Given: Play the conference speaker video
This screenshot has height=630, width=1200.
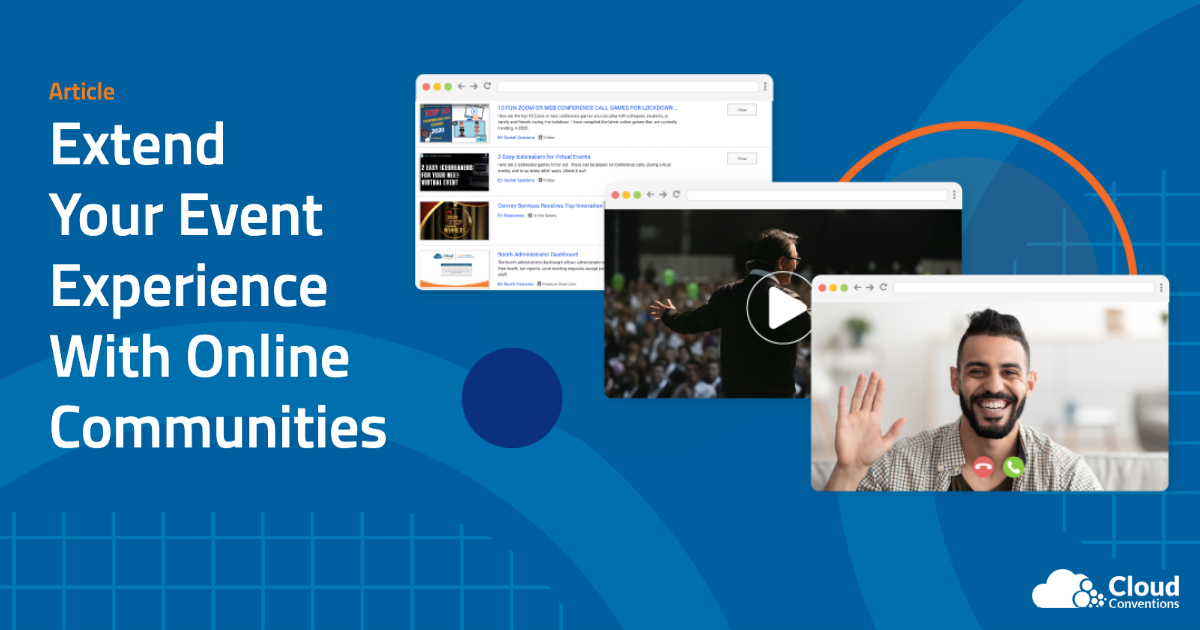Looking at the screenshot, I should coord(780,310).
